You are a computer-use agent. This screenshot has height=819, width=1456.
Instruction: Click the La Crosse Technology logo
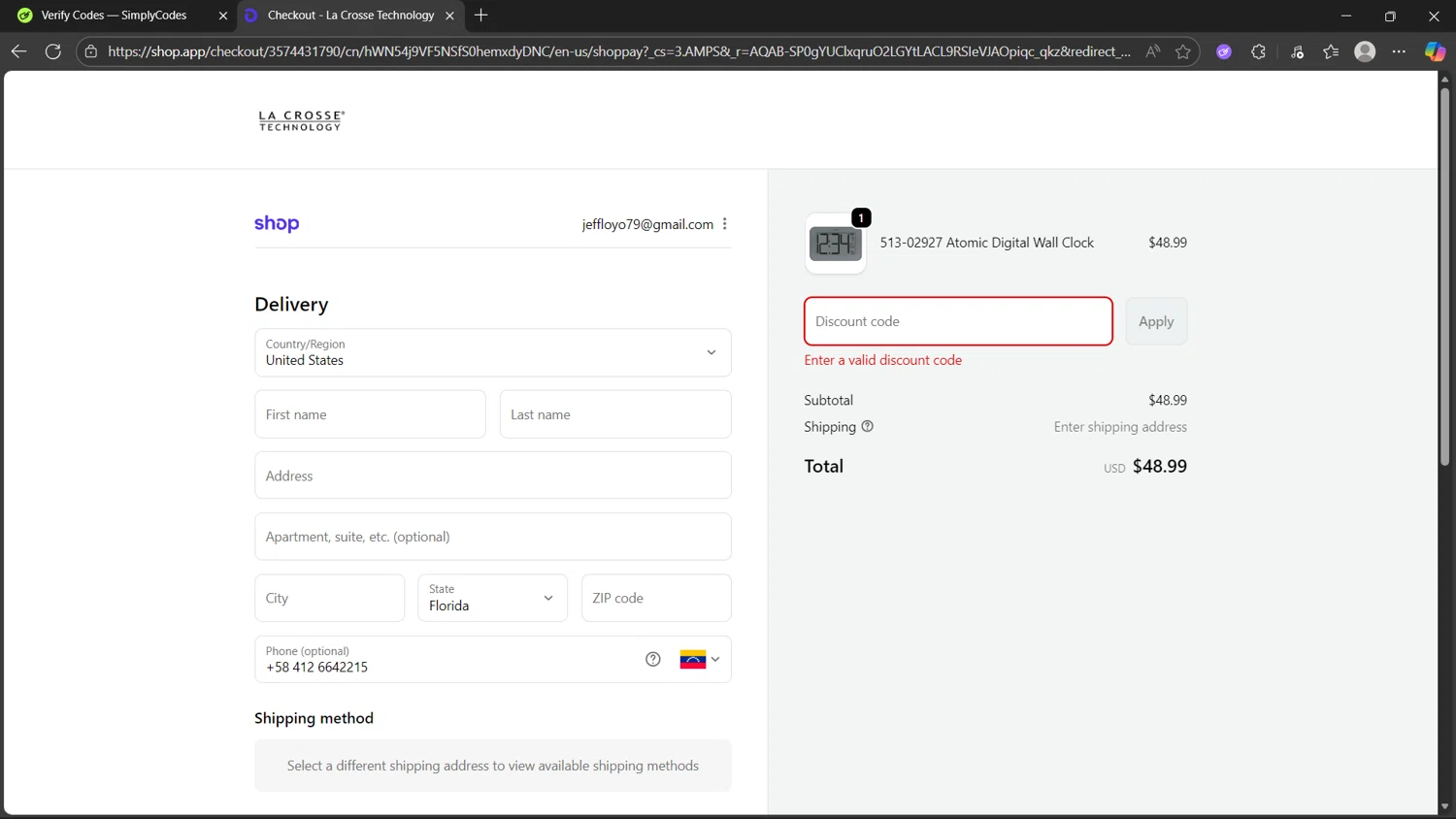[x=302, y=120]
